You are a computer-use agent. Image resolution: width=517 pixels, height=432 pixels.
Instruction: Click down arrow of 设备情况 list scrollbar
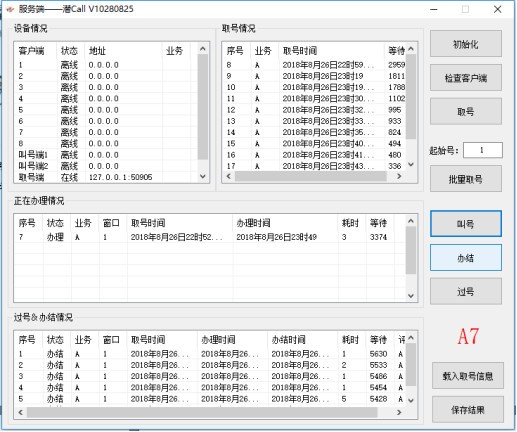(203, 176)
